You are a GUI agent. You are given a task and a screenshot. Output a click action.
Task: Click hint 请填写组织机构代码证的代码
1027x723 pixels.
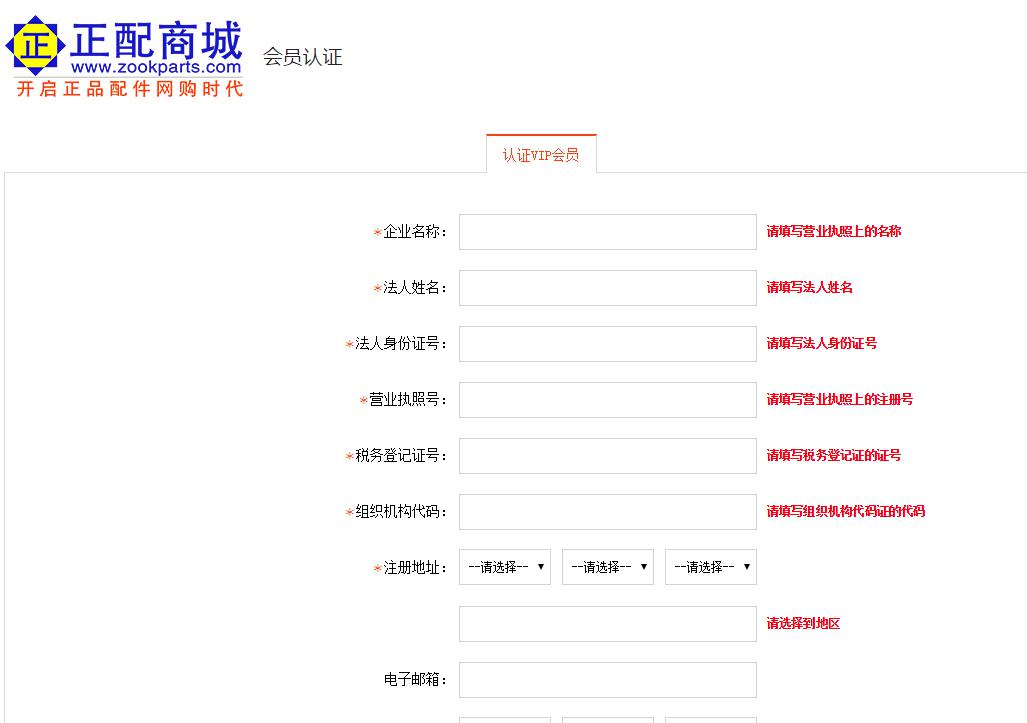click(x=846, y=511)
